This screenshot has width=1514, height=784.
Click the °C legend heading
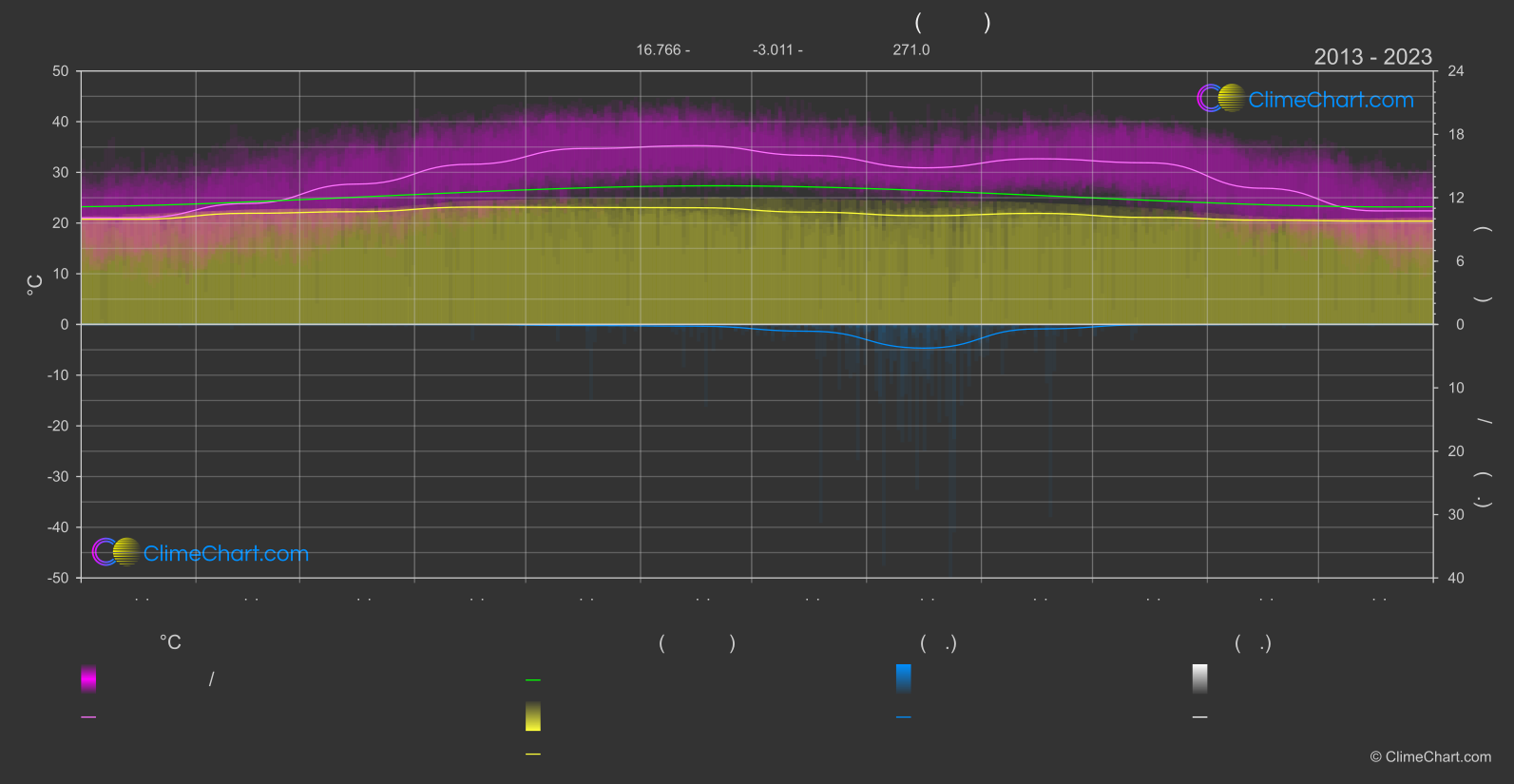pos(170,643)
